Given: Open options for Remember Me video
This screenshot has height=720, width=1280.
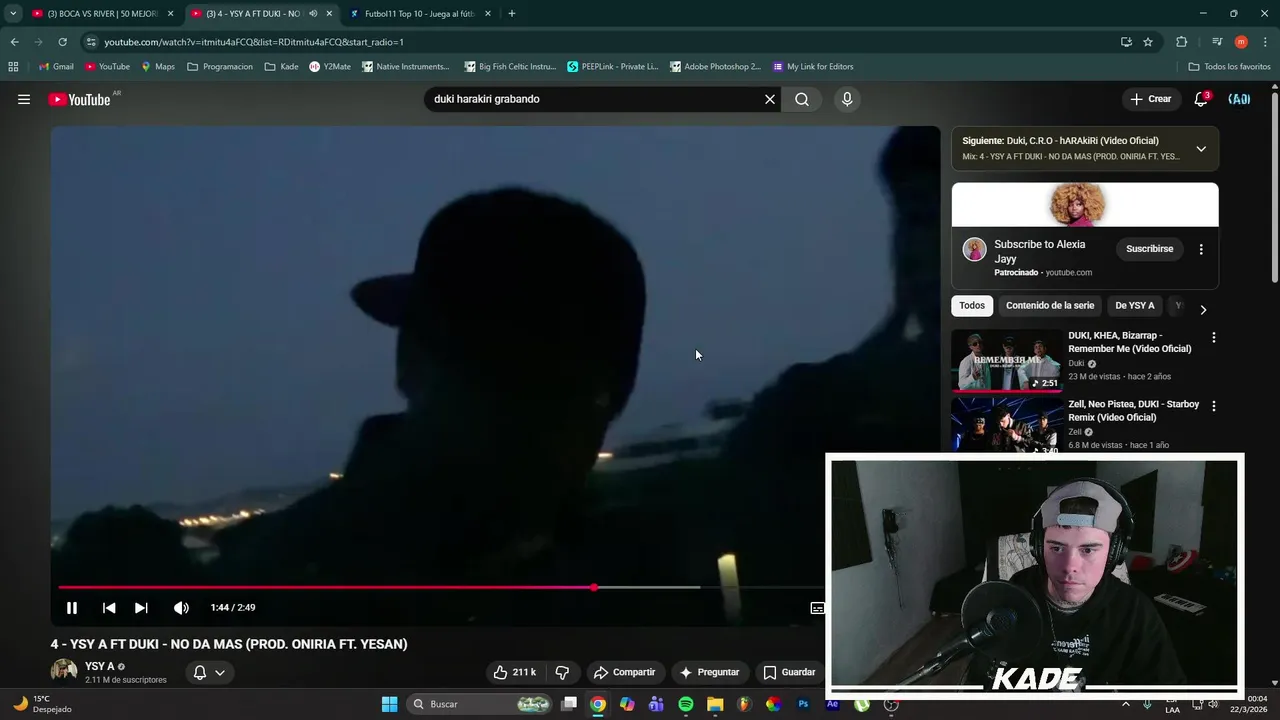Looking at the screenshot, I should click(x=1214, y=338).
